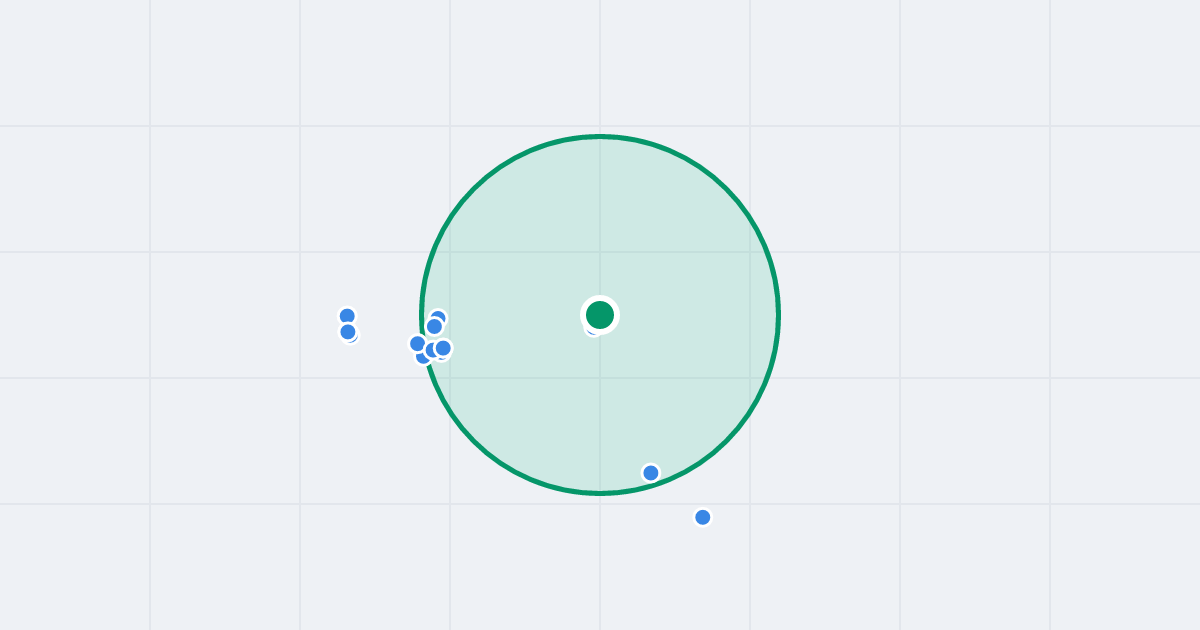The width and height of the screenshot is (1200, 630).
Task: Select the green center marker of the circle
Action: (600, 315)
